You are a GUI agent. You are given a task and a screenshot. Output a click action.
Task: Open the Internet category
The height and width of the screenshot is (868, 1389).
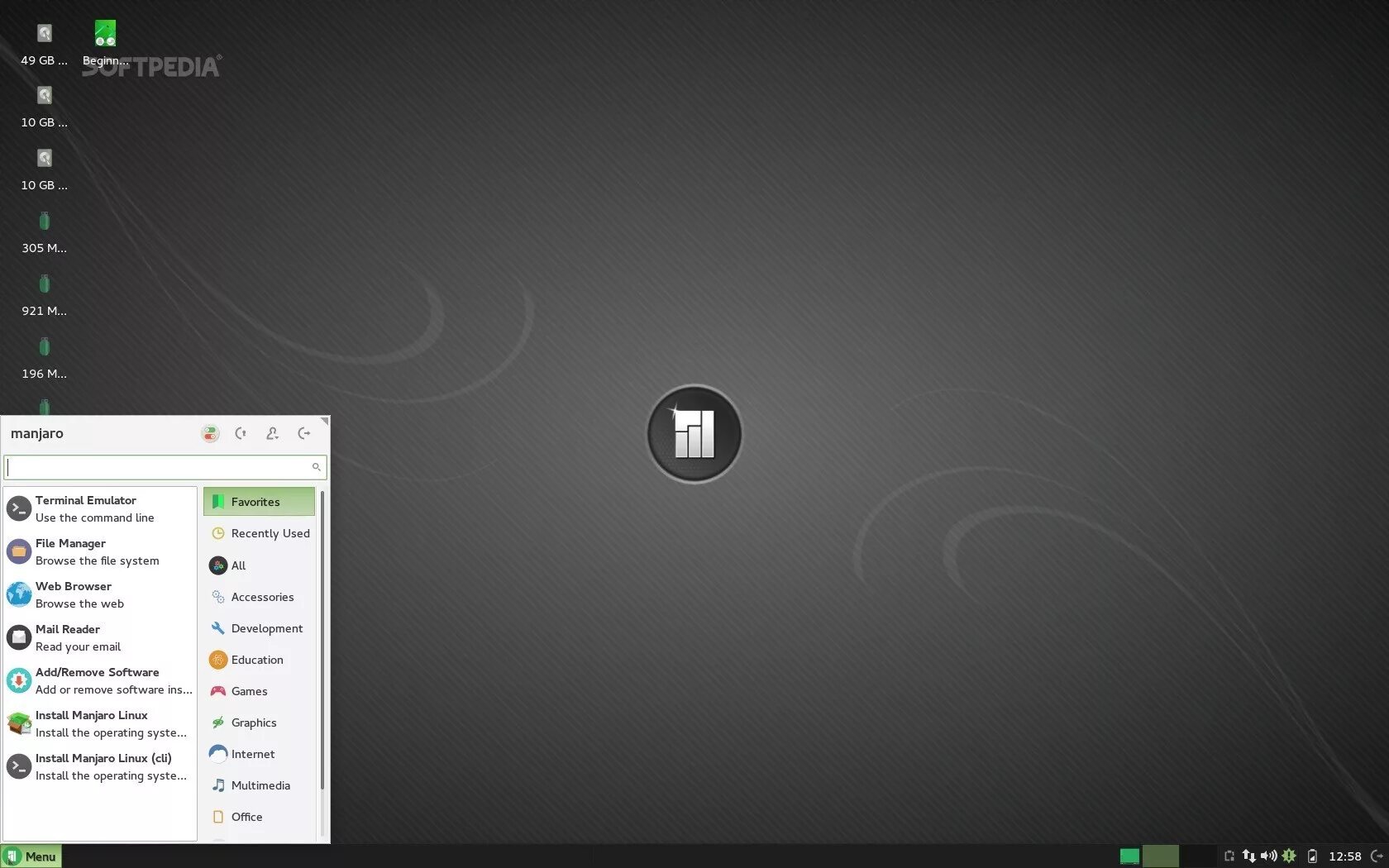click(259, 754)
